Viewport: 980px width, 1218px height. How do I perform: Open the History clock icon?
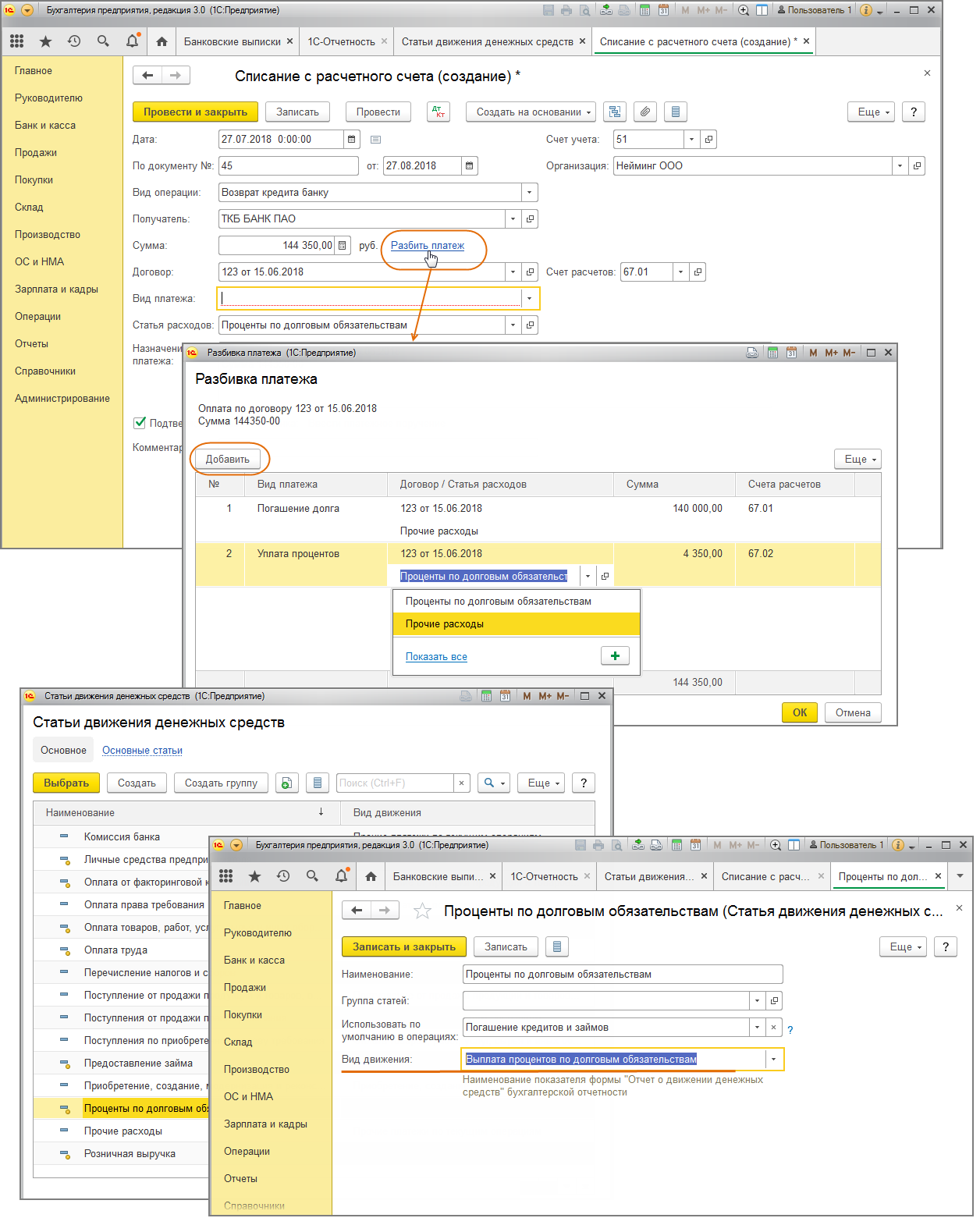click(x=74, y=41)
